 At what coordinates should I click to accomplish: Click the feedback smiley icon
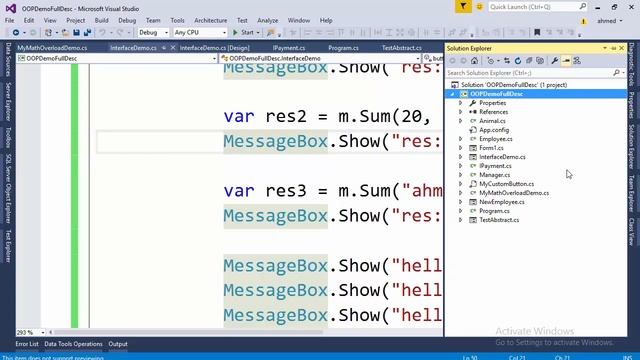tap(479, 7)
